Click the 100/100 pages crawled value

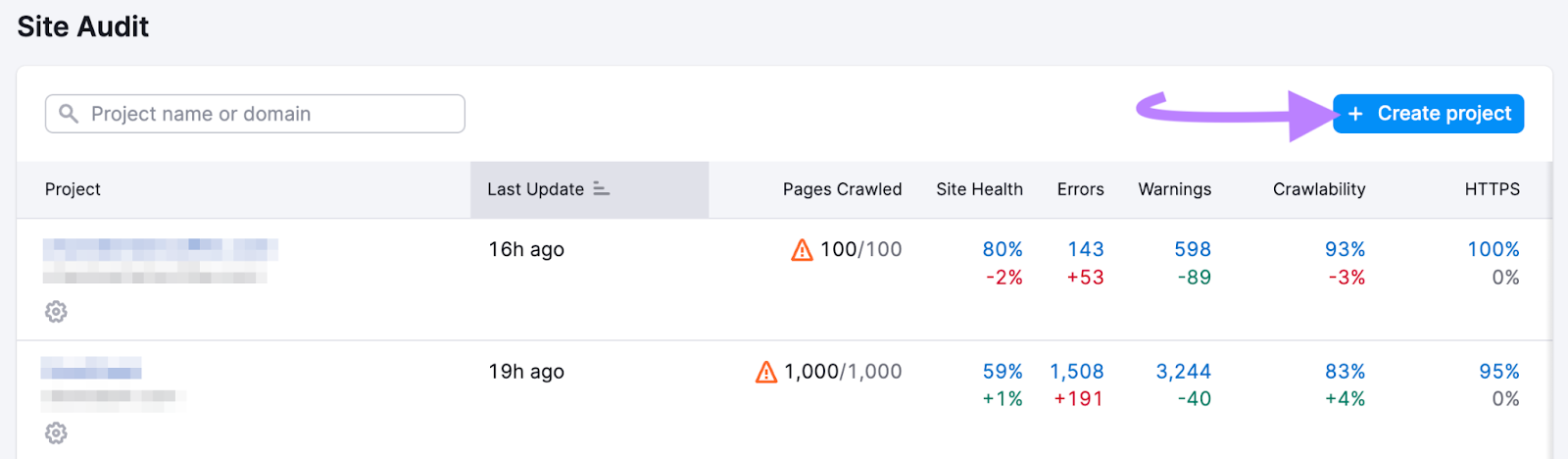point(860,249)
